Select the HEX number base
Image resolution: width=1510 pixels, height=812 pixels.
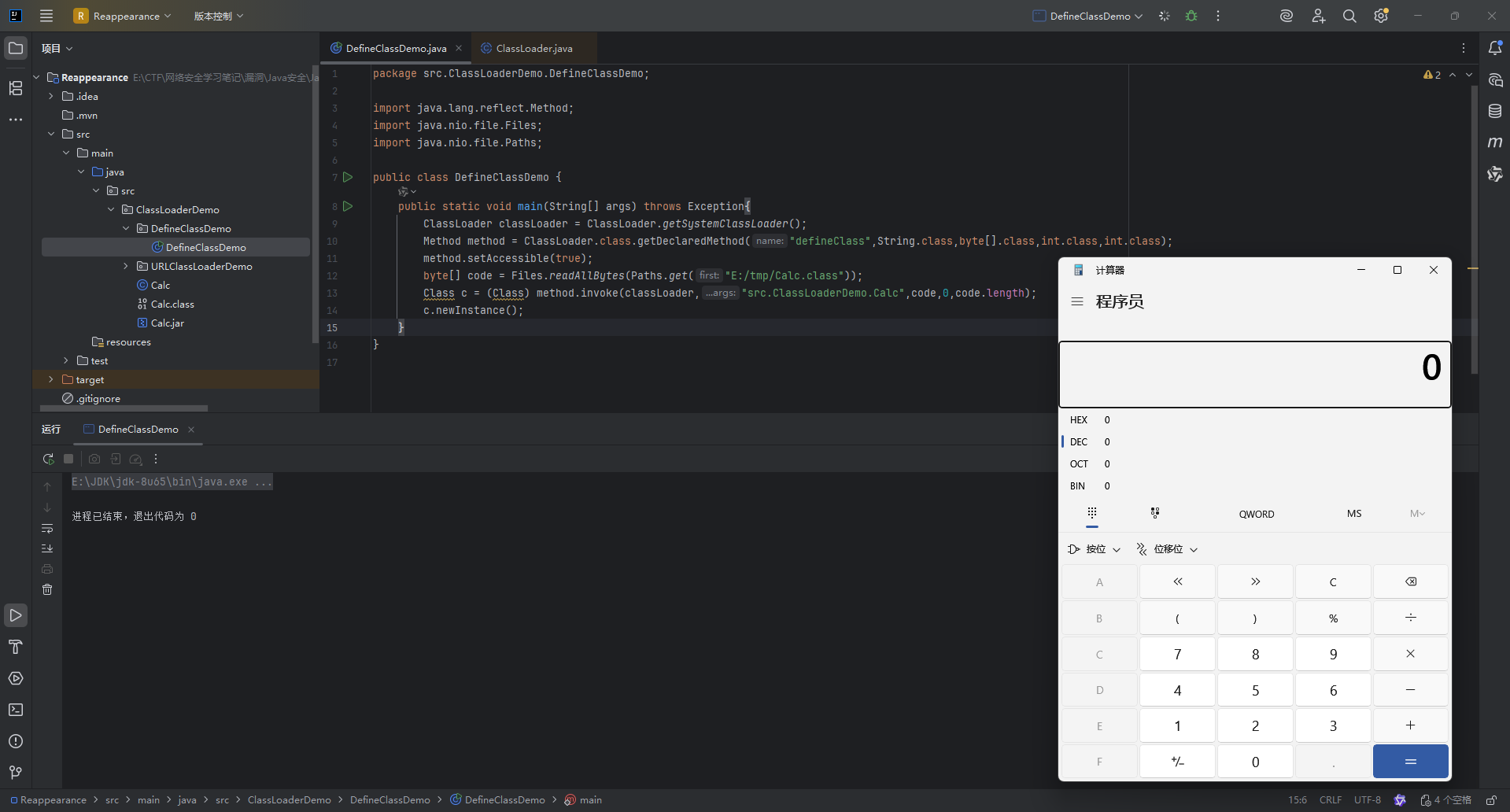click(x=1079, y=420)
